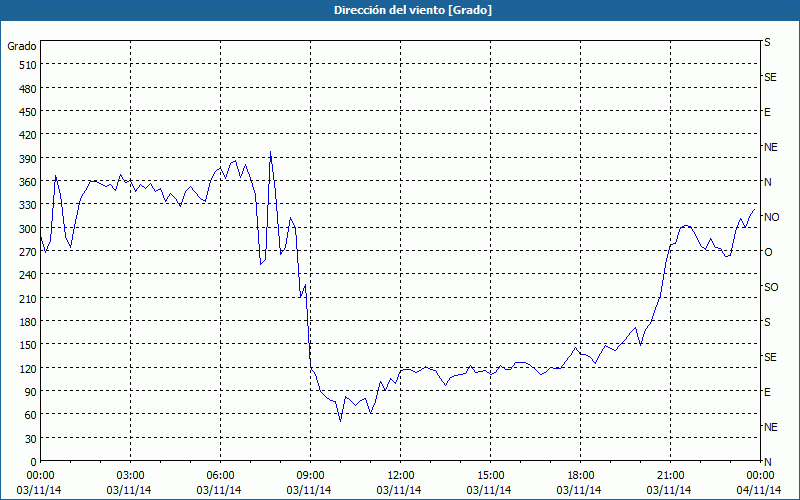Click the N compass label beside 360

(767, 182)
